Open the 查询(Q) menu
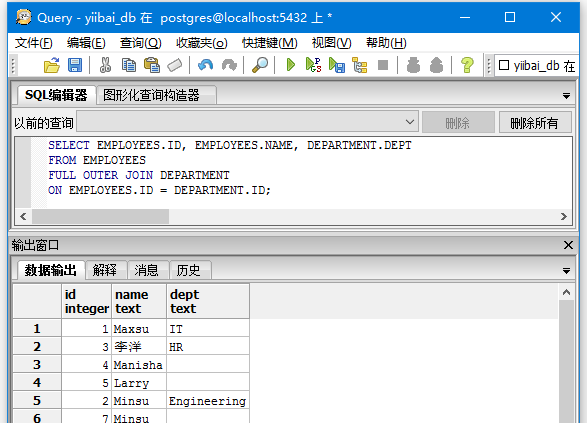This screenshot has height=423, width=587. pyautogui.click(x=140, y=43)
